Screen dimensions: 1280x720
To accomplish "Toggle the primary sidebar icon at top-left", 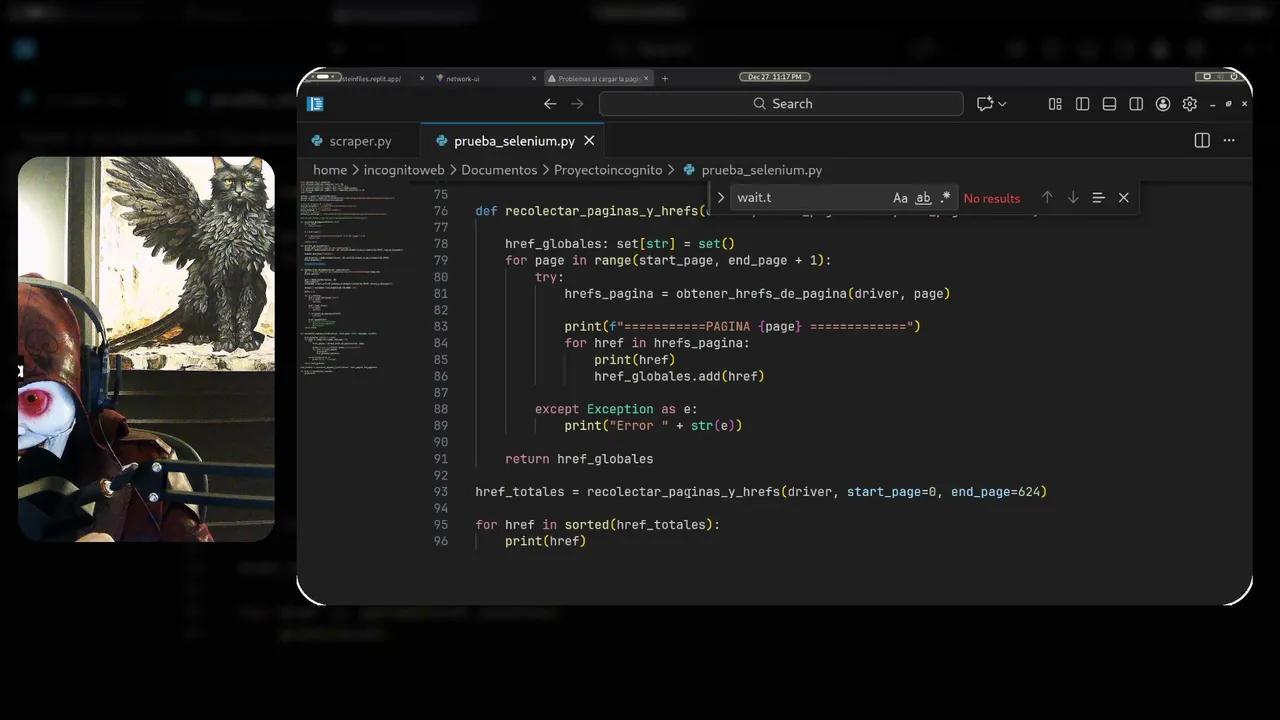I will 315,104.
